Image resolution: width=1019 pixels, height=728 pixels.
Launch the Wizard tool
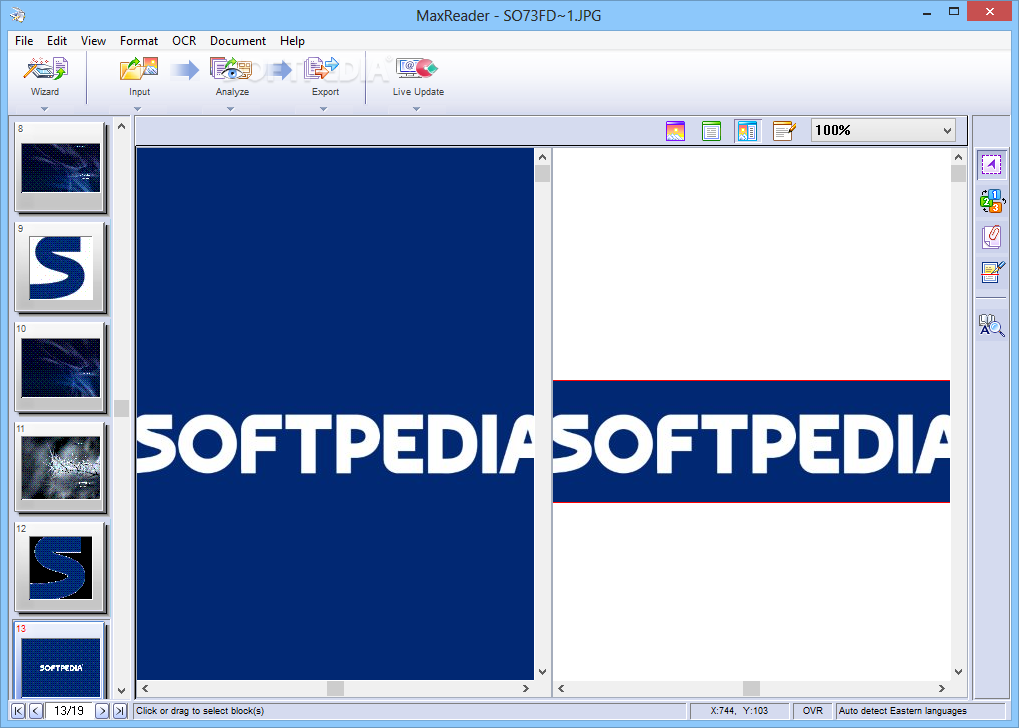pyautogui.click(x=45, y=76)
